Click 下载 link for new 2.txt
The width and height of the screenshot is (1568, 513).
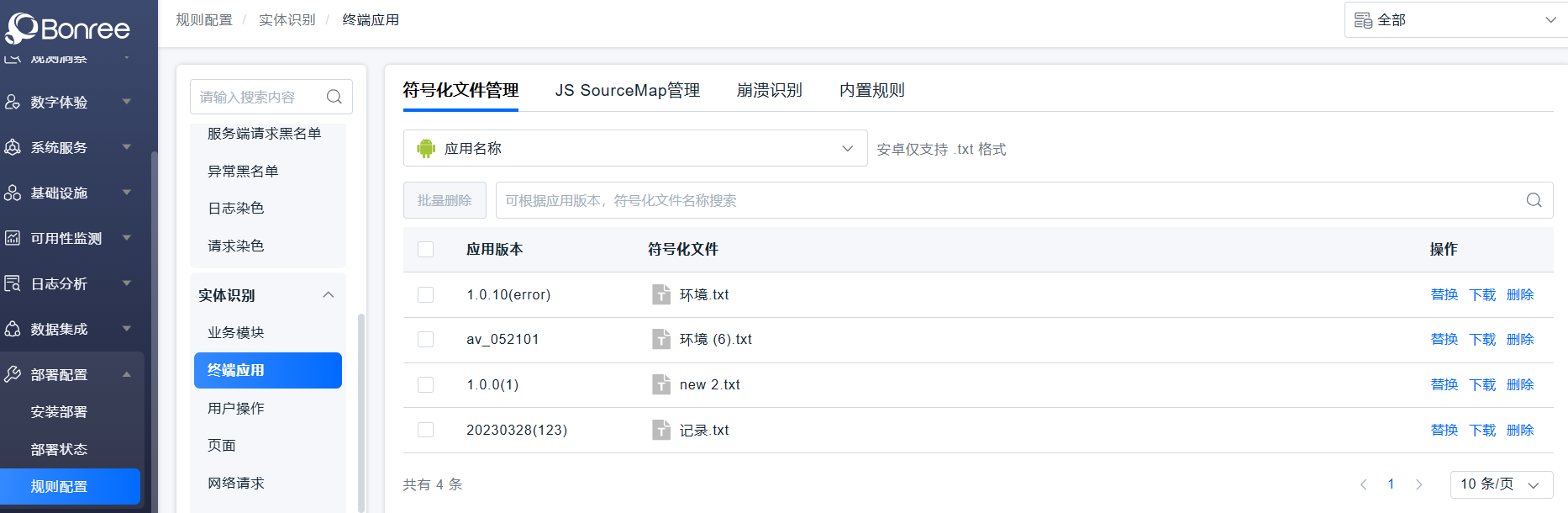(1482, 384)
